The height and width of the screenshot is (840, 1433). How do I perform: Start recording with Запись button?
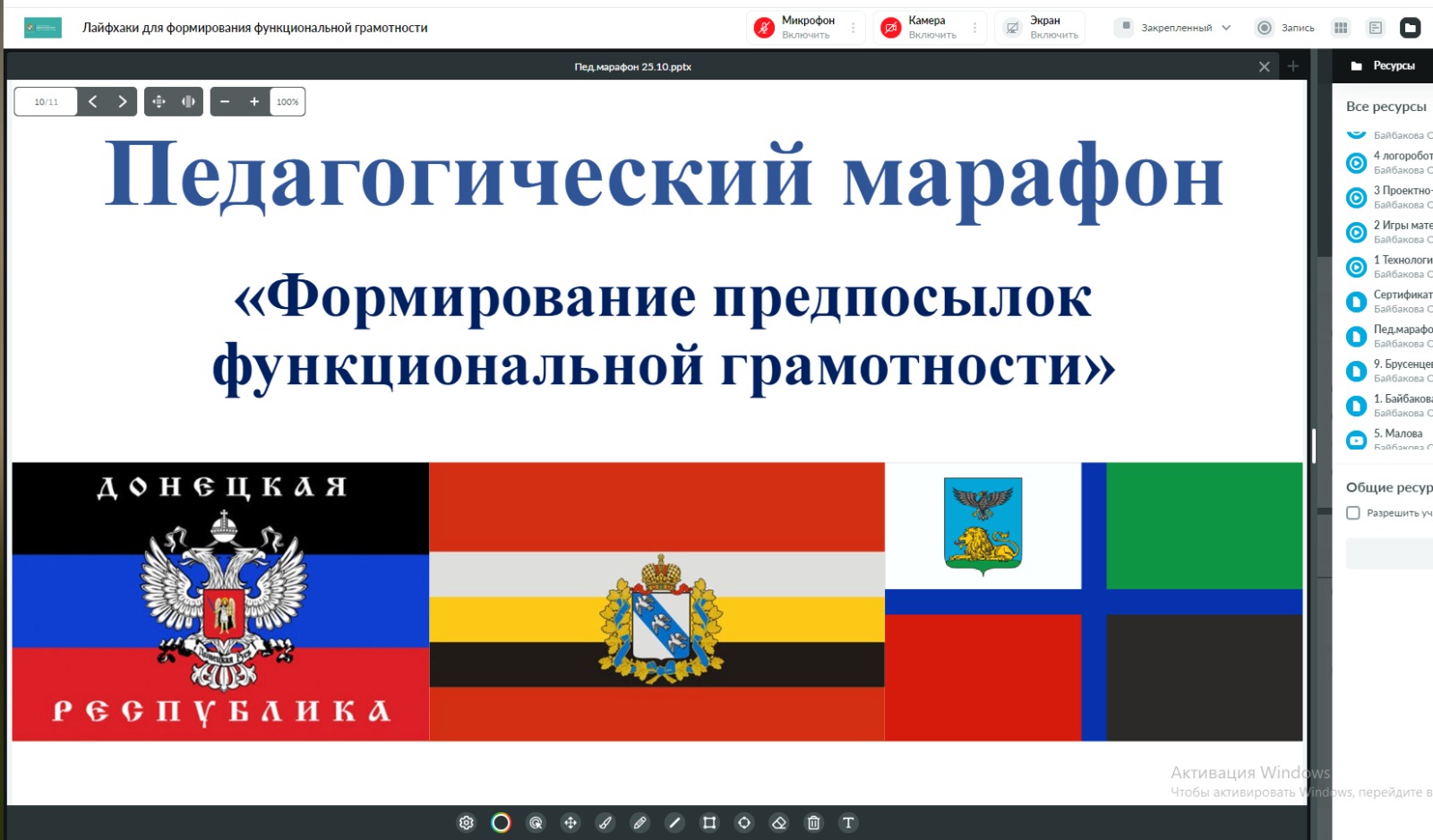tap(1286, 28)
